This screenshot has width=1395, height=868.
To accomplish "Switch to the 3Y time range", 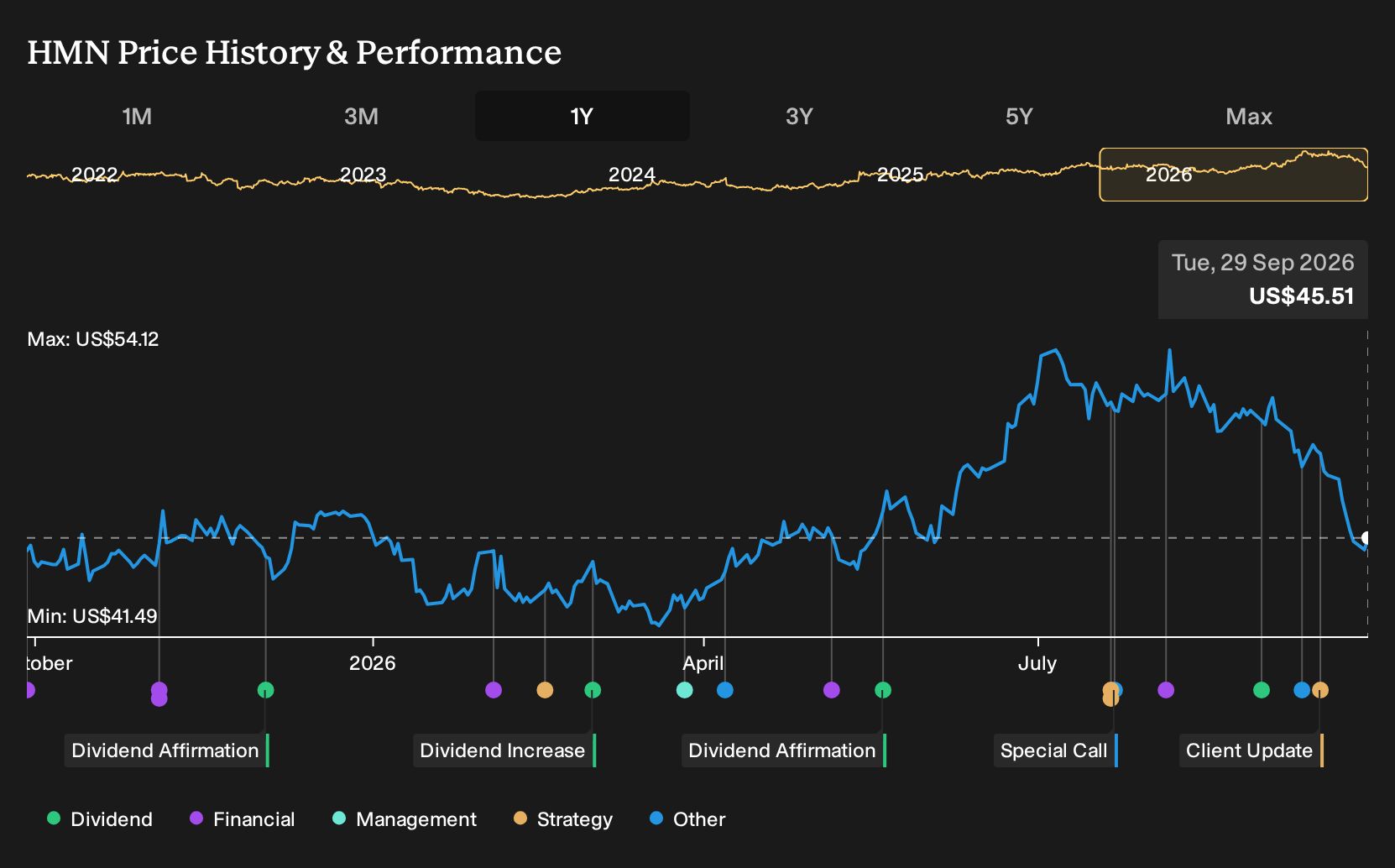I will coord(799,116).
